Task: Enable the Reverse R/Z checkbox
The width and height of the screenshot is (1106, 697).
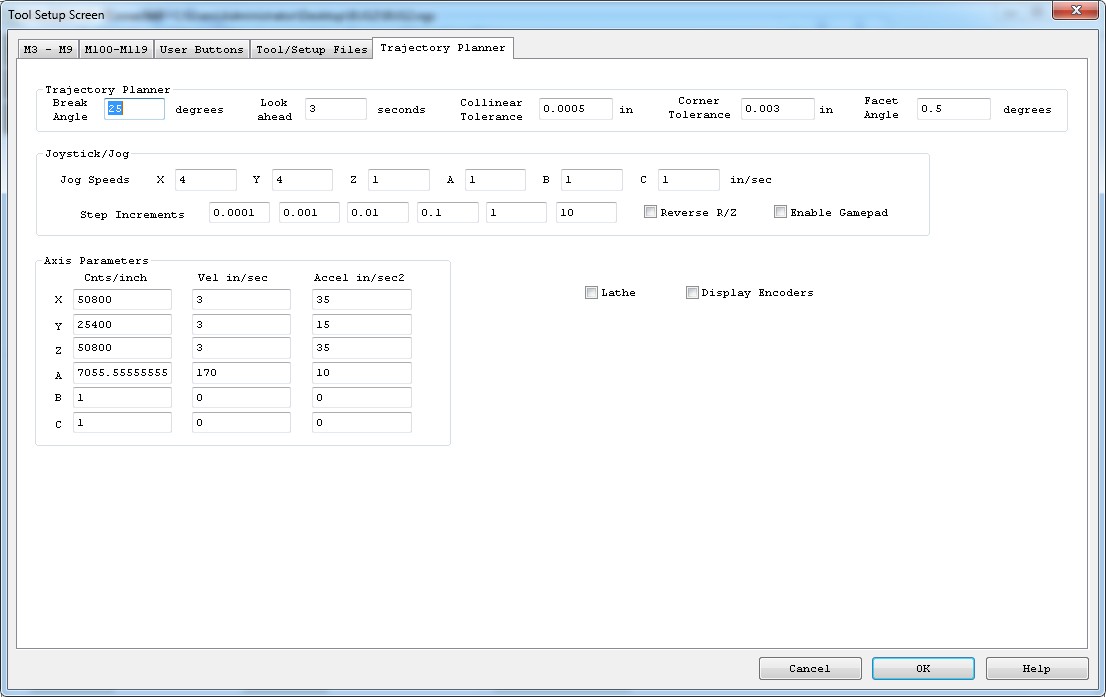Action: [x=651, y=212]
